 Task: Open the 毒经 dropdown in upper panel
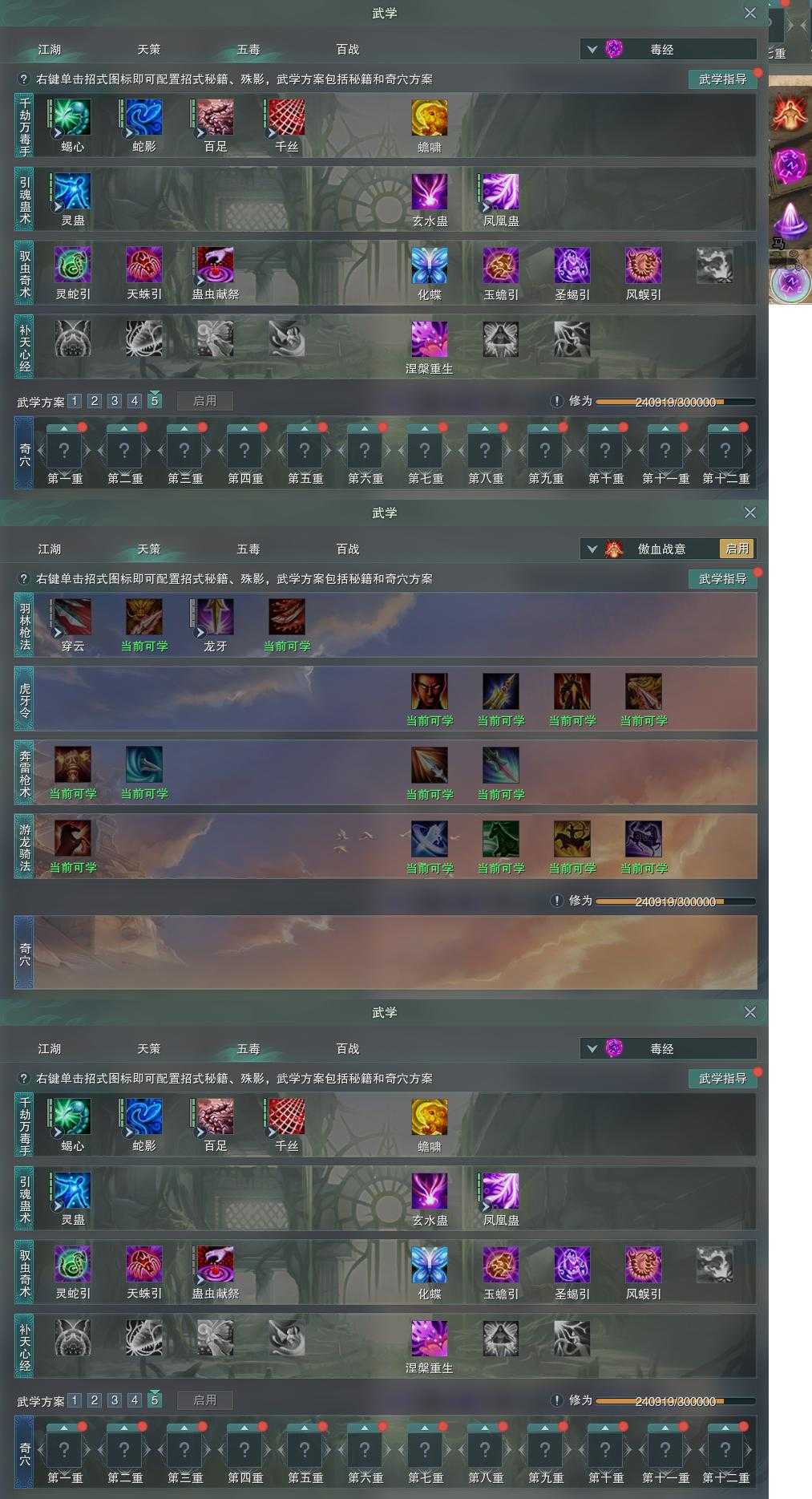point(669,49)
